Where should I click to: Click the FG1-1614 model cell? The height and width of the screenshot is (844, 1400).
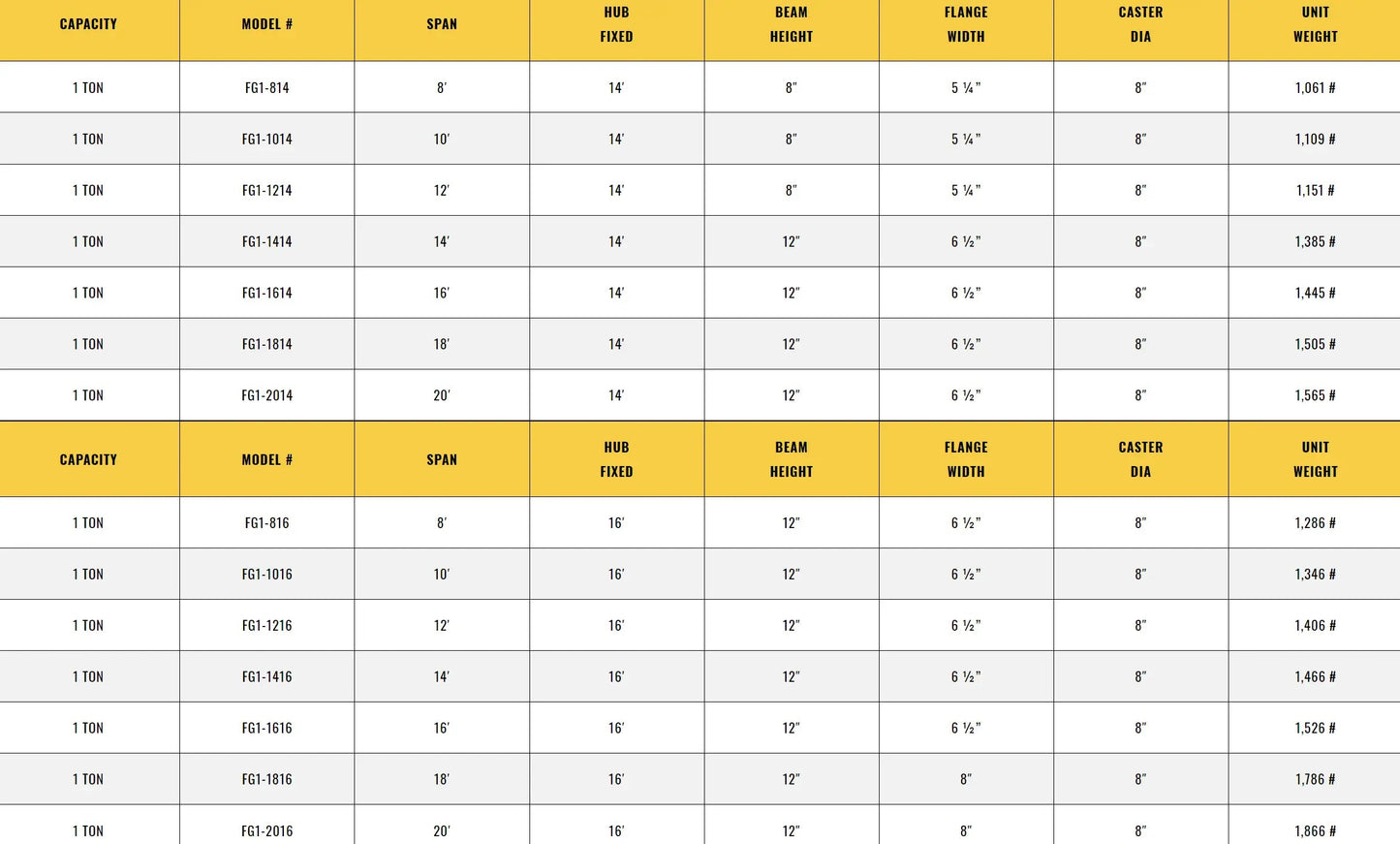[x=266, y=294]
